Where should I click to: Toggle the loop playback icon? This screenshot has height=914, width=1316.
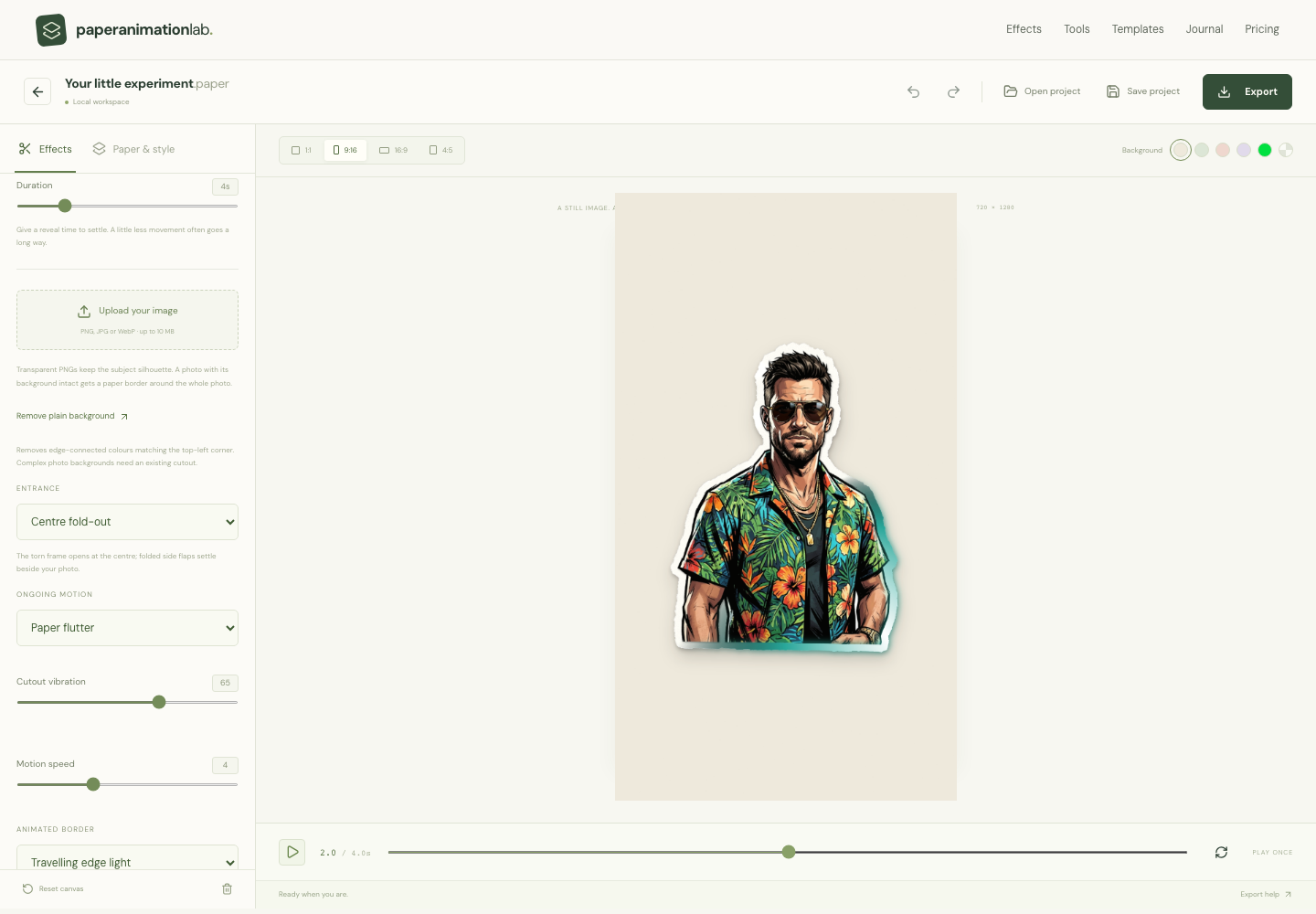tap(1221, 852)
